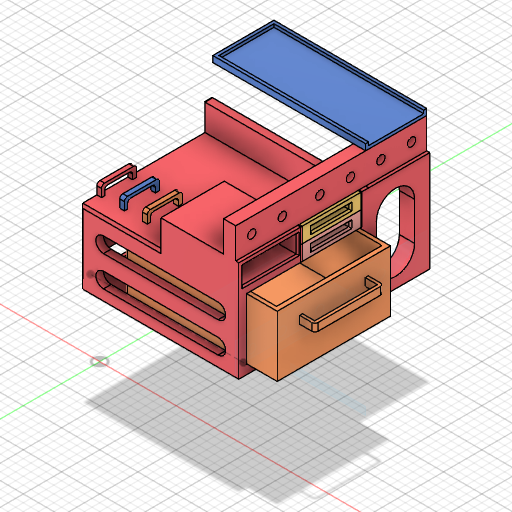The width and height of the screenshot is (512, 512).
Task: Select the large oval cutout on the right side wall
Action: 396,231
